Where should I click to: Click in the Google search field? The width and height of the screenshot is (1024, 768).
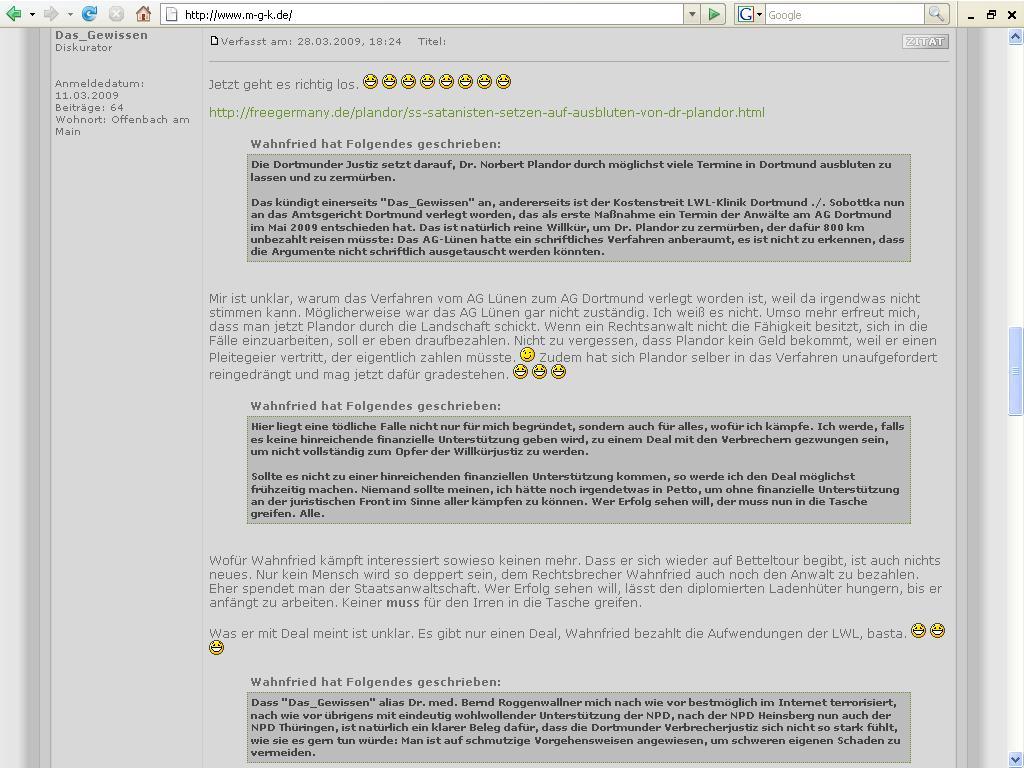click(844, 14)
